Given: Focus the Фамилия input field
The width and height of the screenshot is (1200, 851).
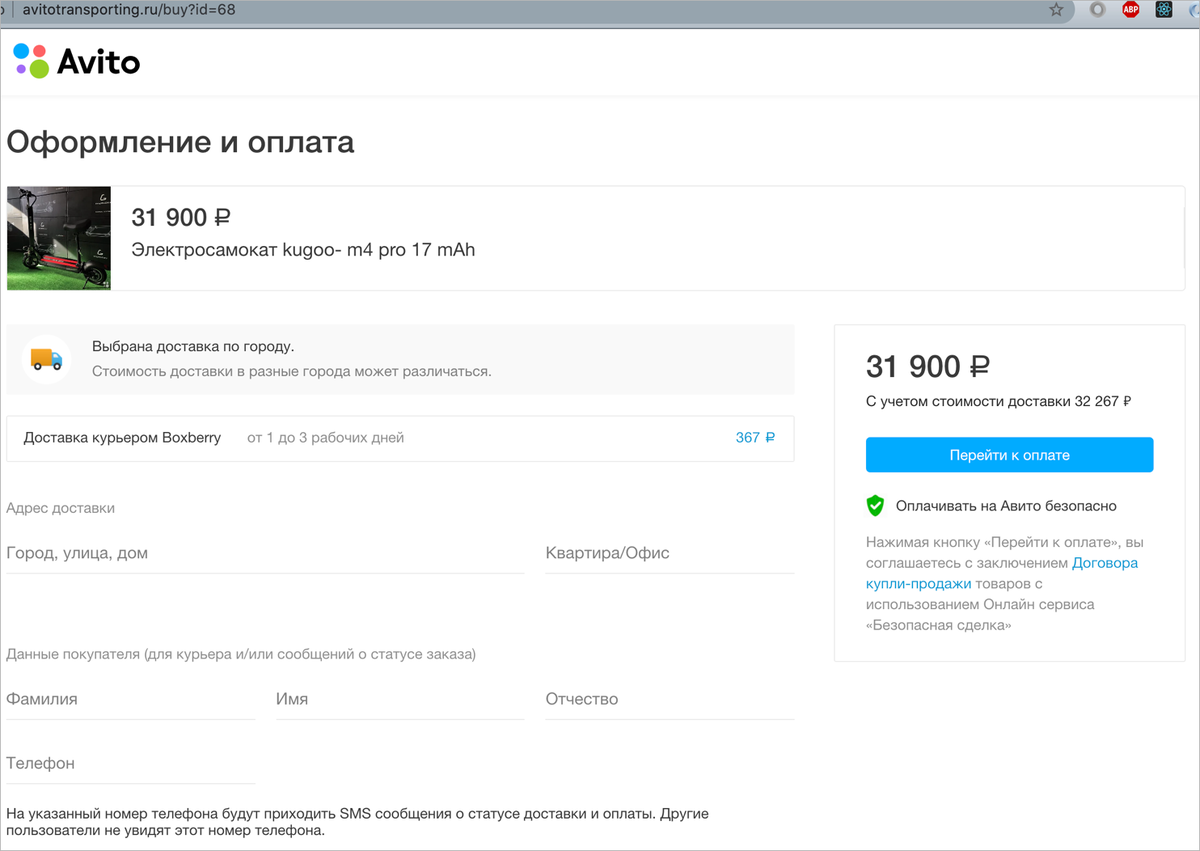Looking at the screenshot, I should click(x=131, y=699).
